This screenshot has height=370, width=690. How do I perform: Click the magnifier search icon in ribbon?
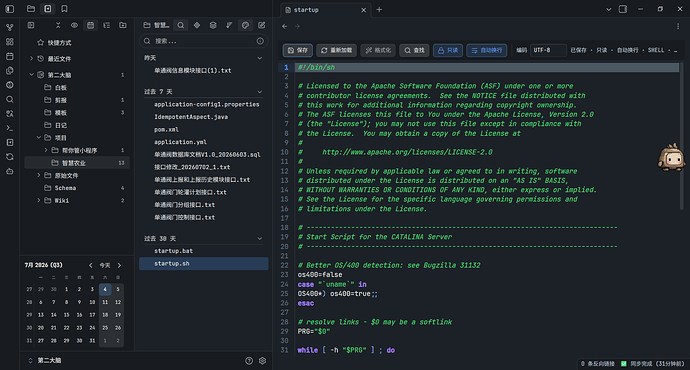10,99
